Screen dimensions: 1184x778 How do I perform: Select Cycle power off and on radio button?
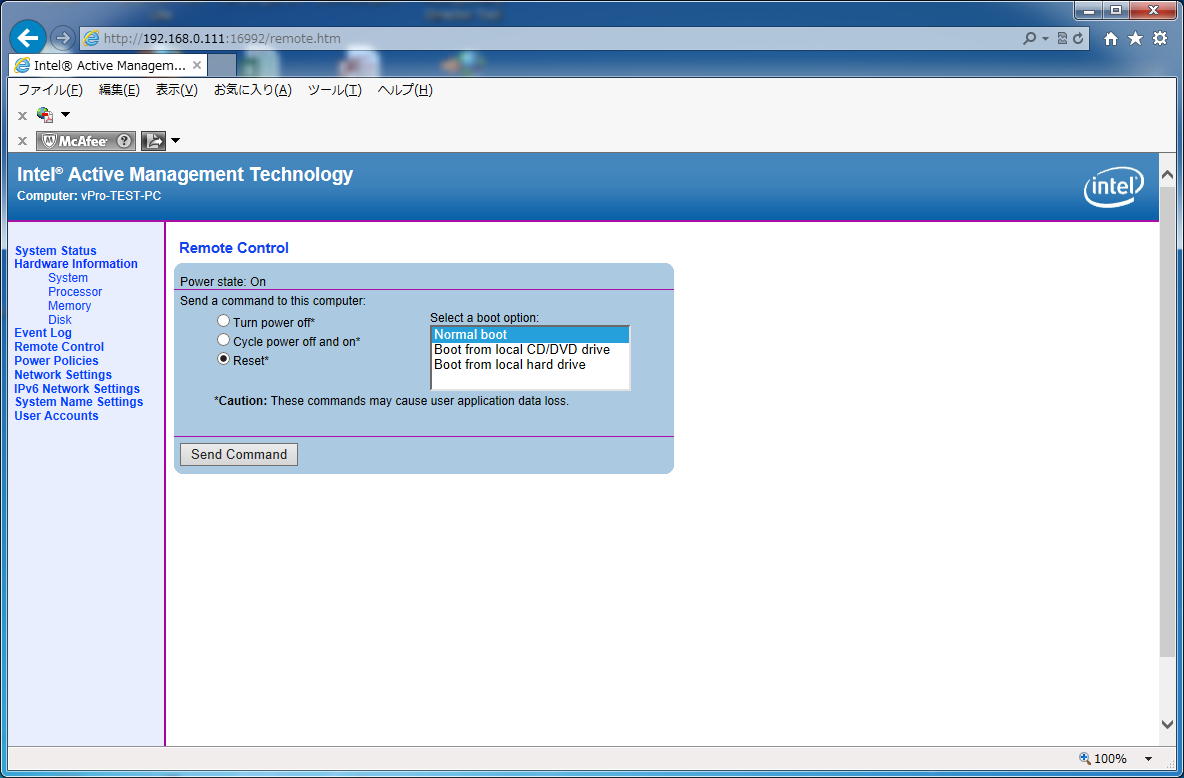click(224, 340)
